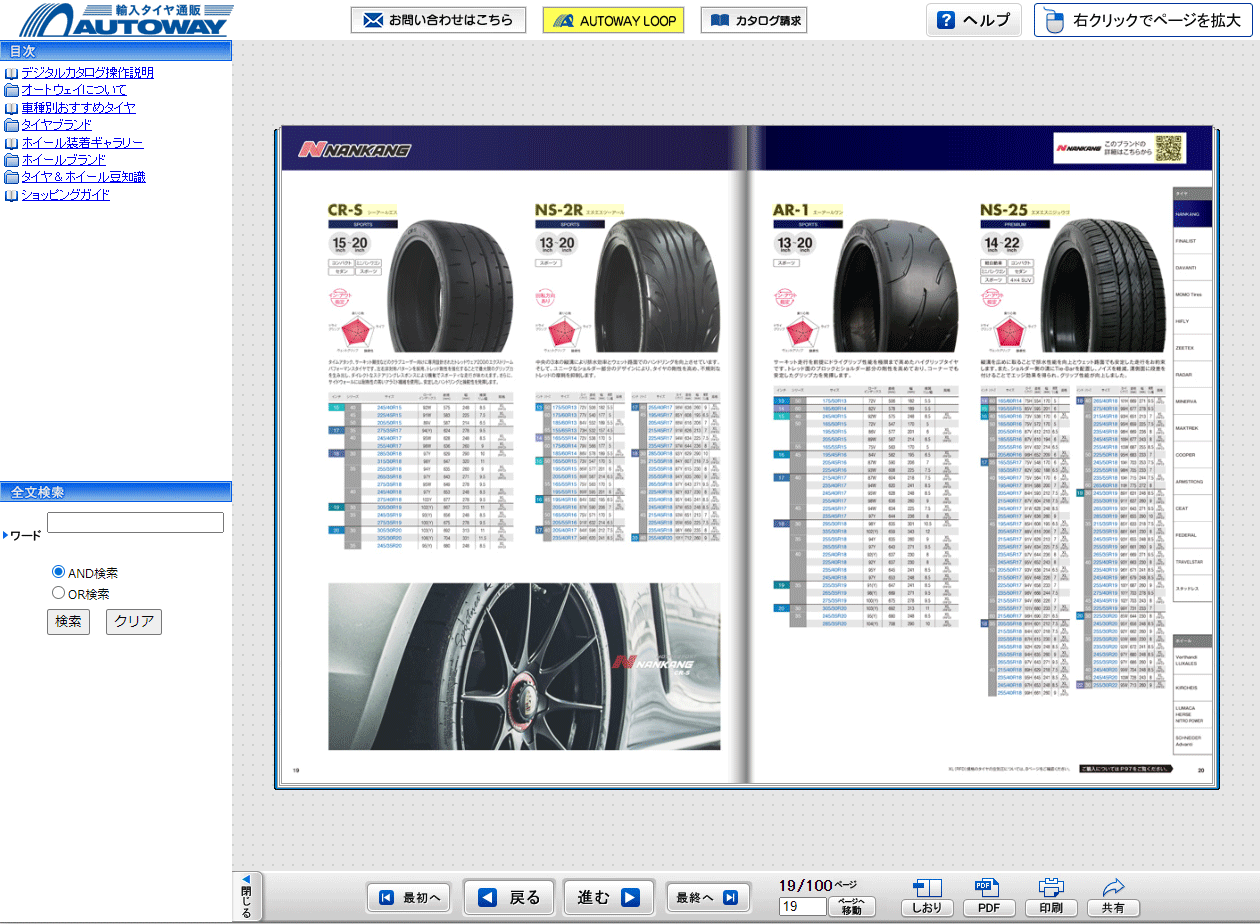Select the ZEETEX index tab
Viewport: 1260px width, 924px height.
click(x=1192, y=348)
